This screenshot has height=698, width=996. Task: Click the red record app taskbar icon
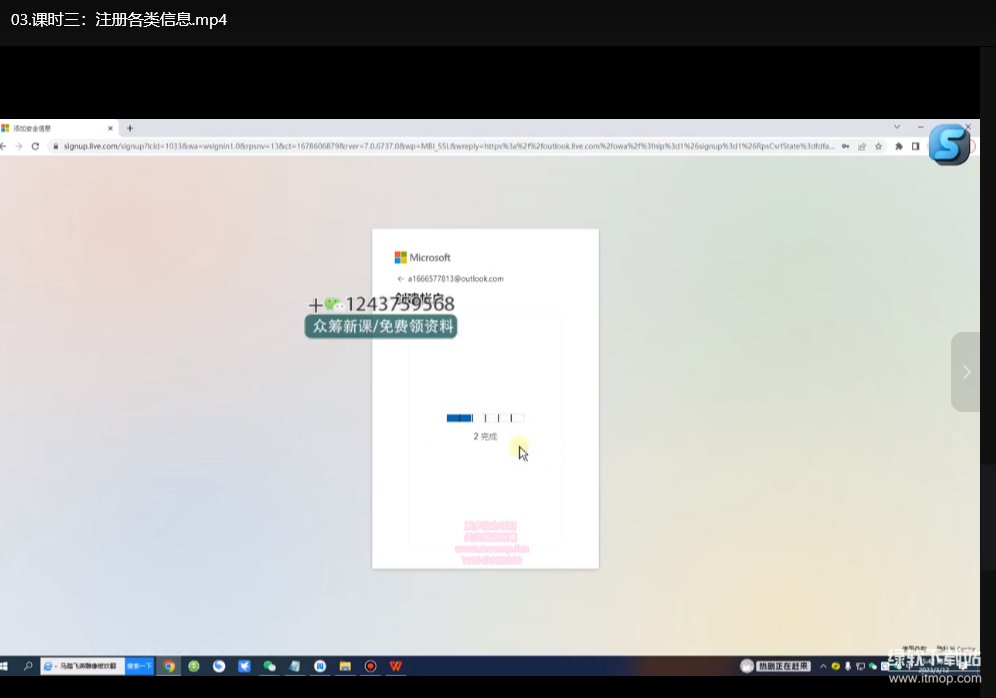pyautogui.click(x=370, y=666)
